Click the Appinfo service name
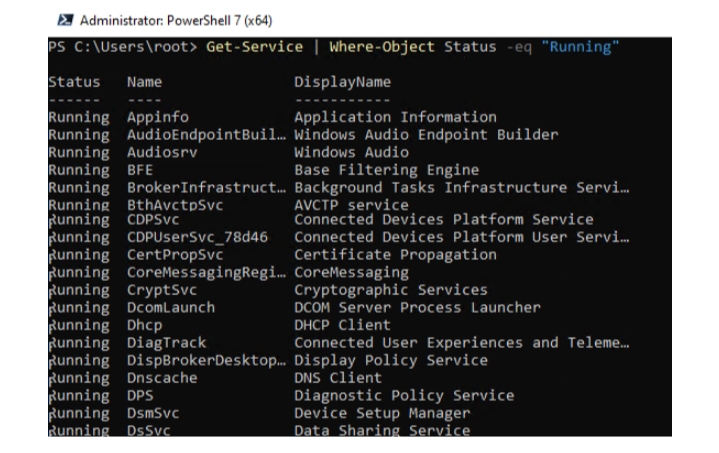The width and height of the screenshot is (719, 453). tap(158, 117)
